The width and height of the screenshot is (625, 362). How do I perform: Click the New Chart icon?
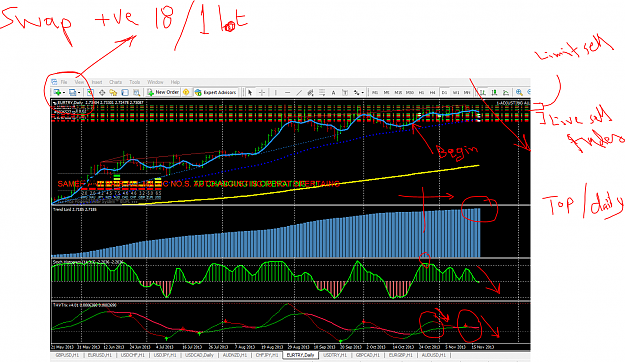point(57,92)
